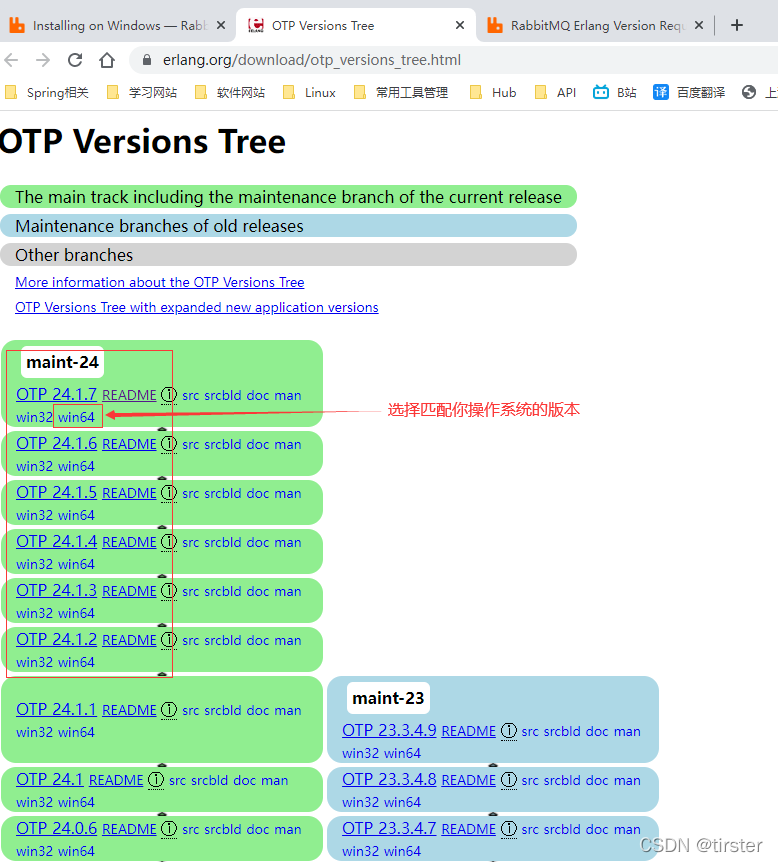Image resolution: width=778 pixels, height=862 pixels.
Task: Click info icon next to OTP 24.1.7
Action: (169, 395)
